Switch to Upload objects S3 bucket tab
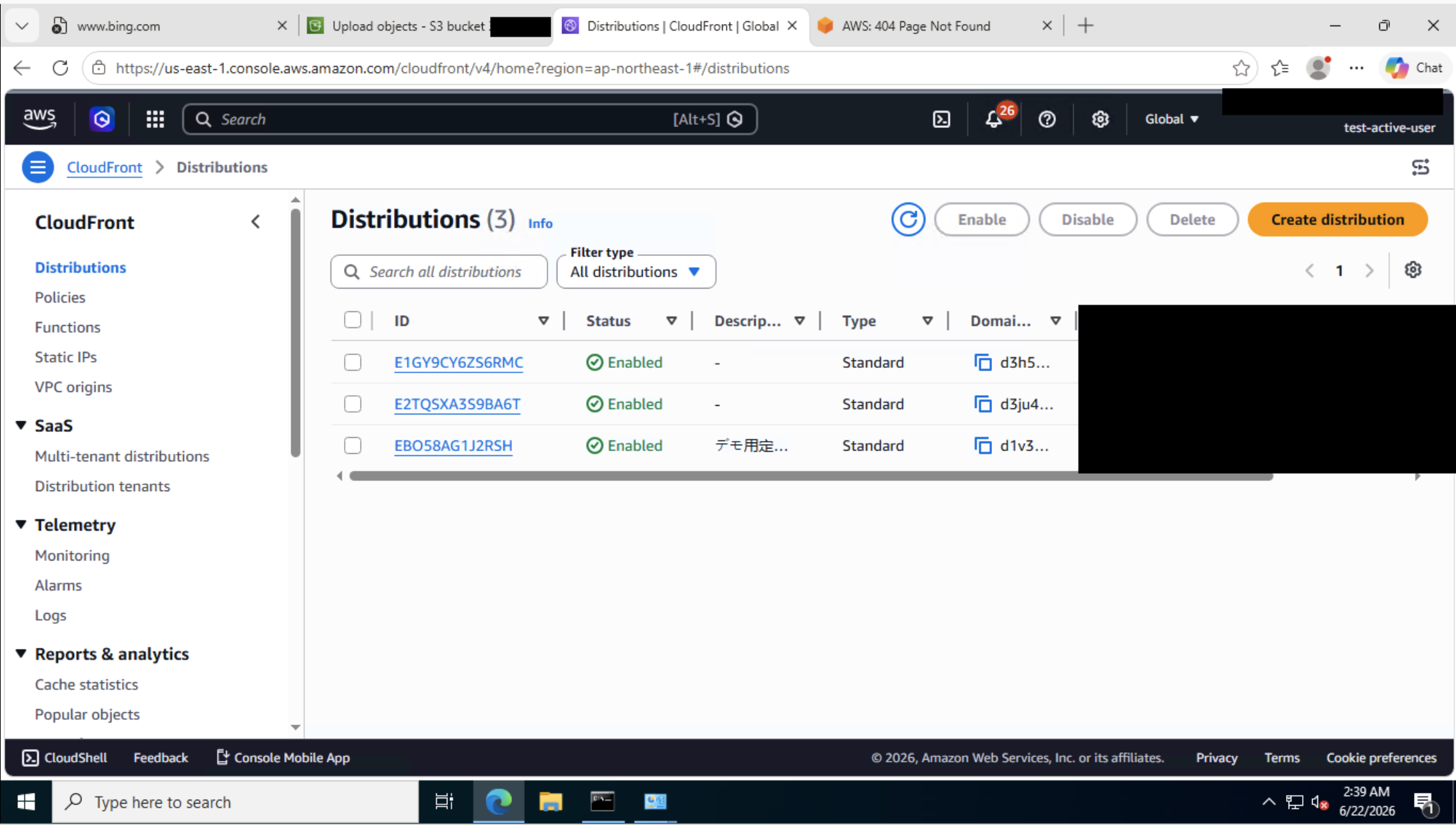The width and height of the screenshot is (1456, 825). click(427, 26)
